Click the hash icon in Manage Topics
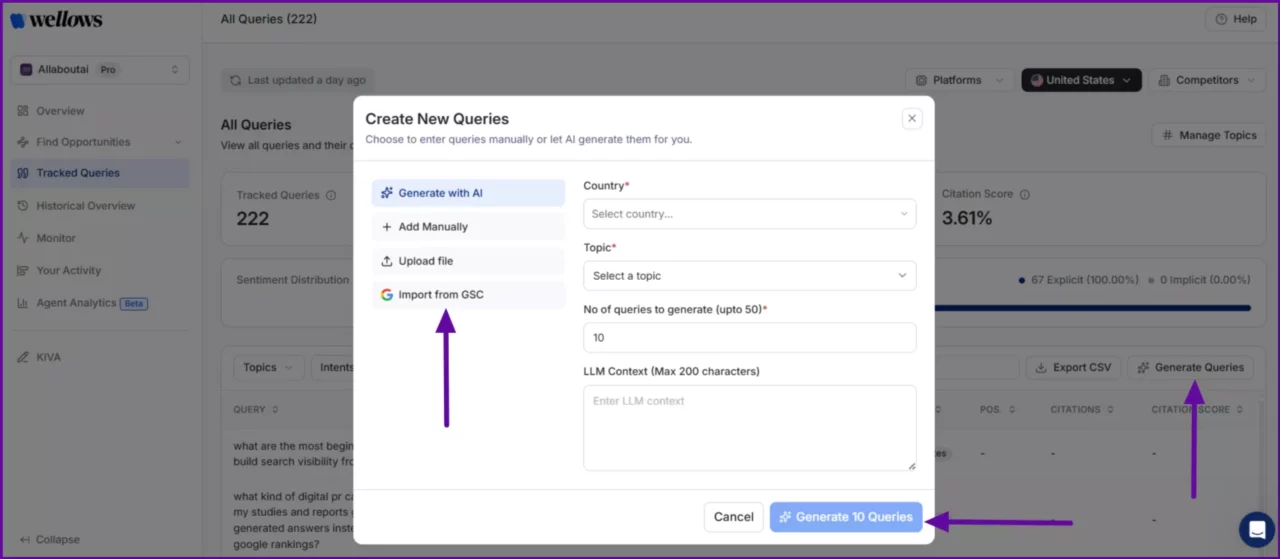Viewport: 1280px width, 559px height. pyautogui.click(x=1168, y=135)
